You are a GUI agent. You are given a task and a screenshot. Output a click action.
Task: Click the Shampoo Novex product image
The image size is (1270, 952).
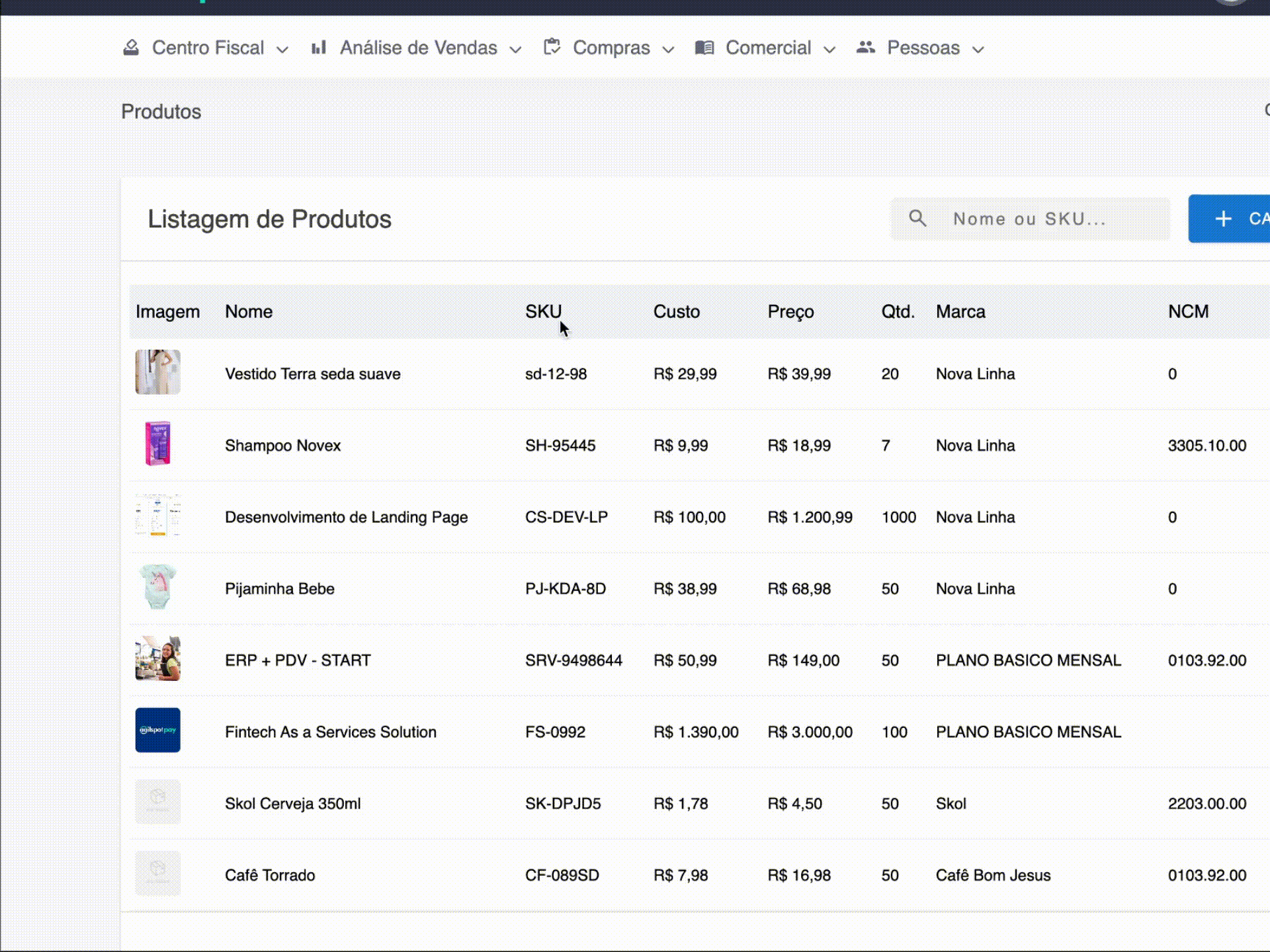pos(157,444)
